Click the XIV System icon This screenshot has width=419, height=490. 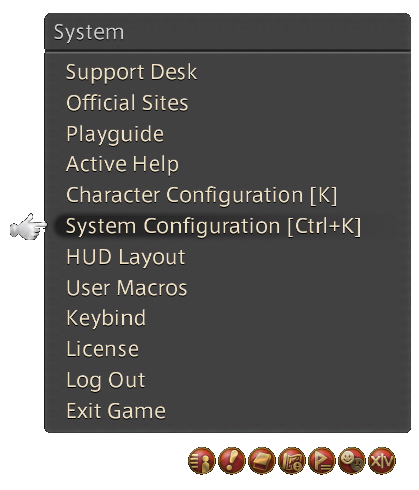point(382,461)
